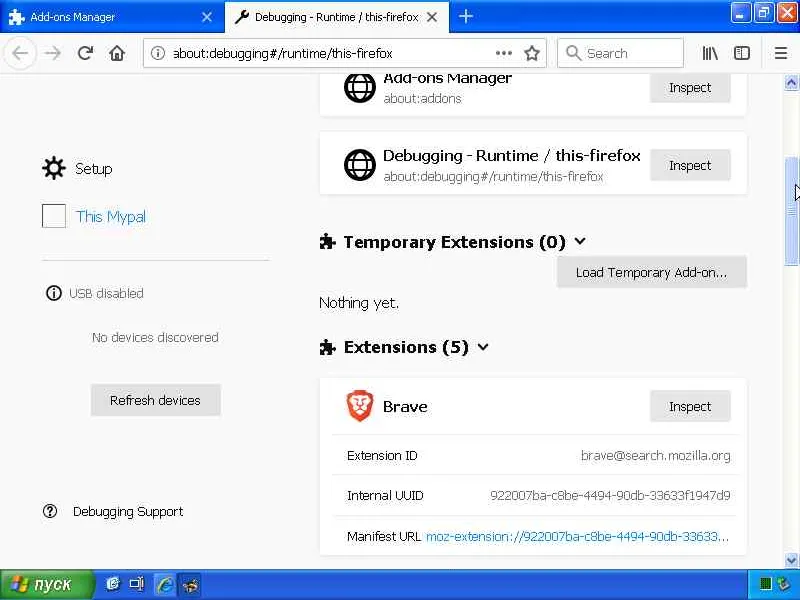Click the Mypal raccoon icon in quick launch

[x=191, y=584]
